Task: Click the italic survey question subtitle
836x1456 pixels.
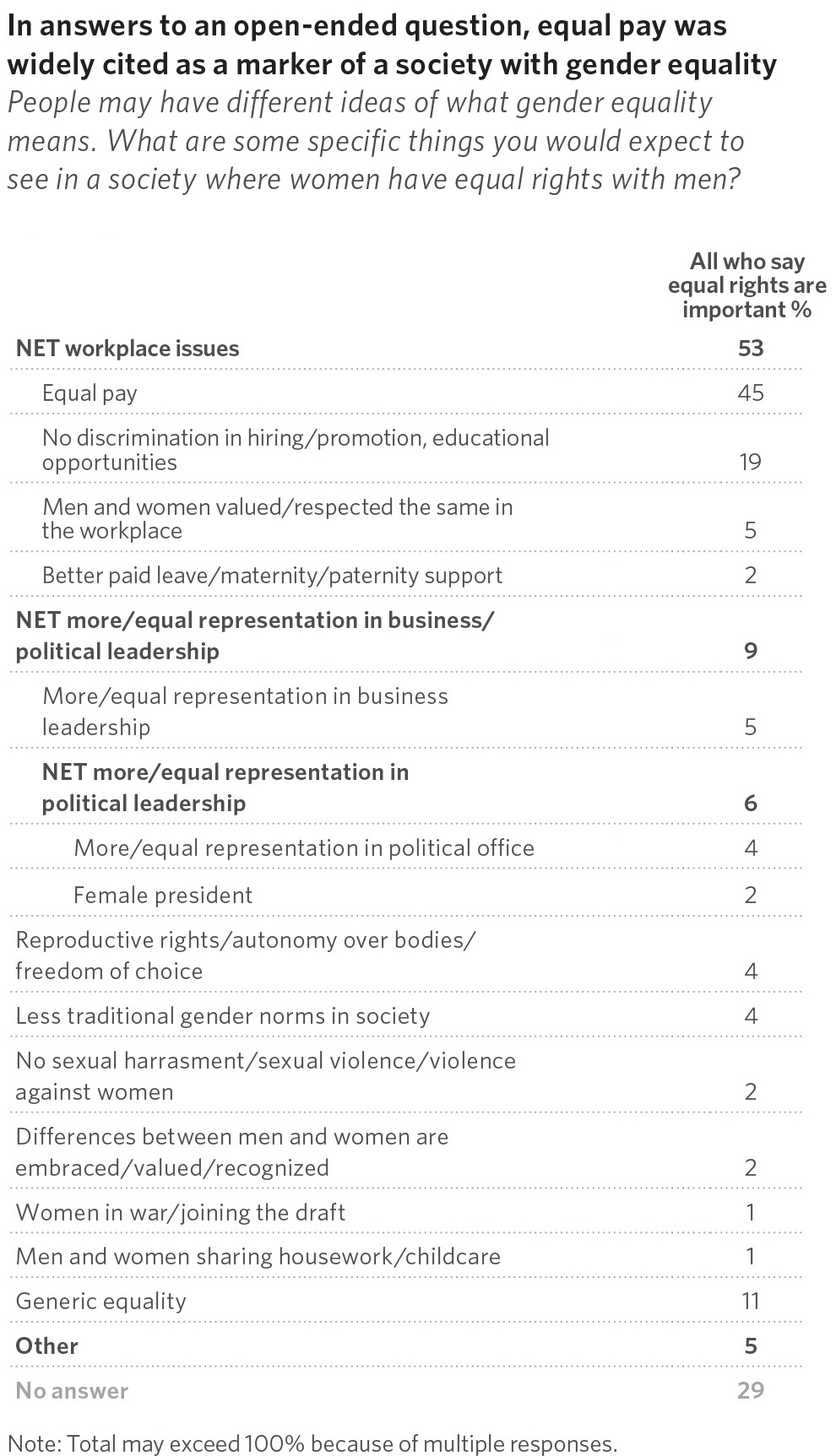Action: click(376, 141)
